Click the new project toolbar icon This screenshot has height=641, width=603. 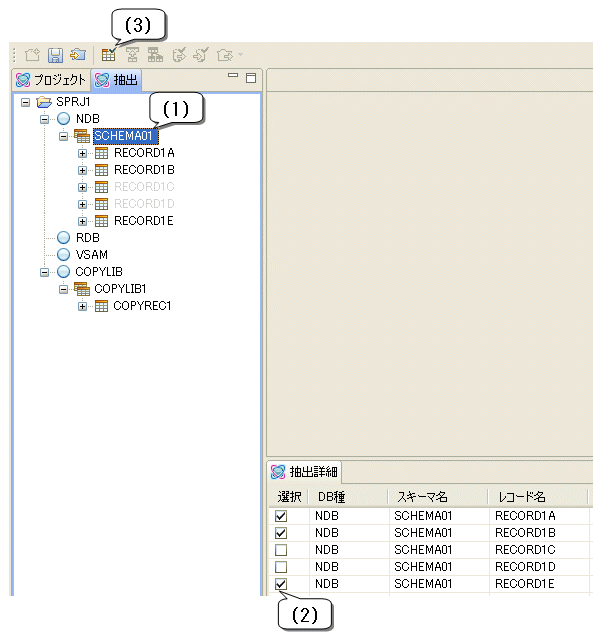(x=32, y=55)
